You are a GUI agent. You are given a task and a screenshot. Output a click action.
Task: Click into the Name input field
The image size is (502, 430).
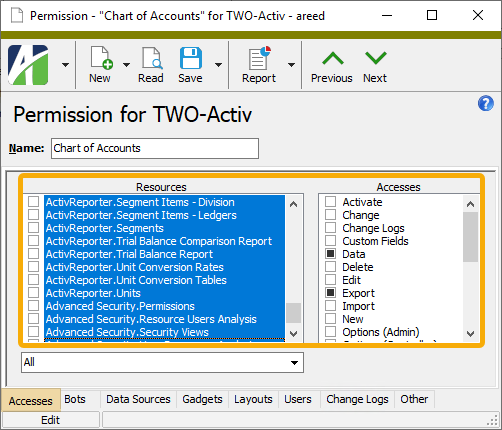point(155,148)
